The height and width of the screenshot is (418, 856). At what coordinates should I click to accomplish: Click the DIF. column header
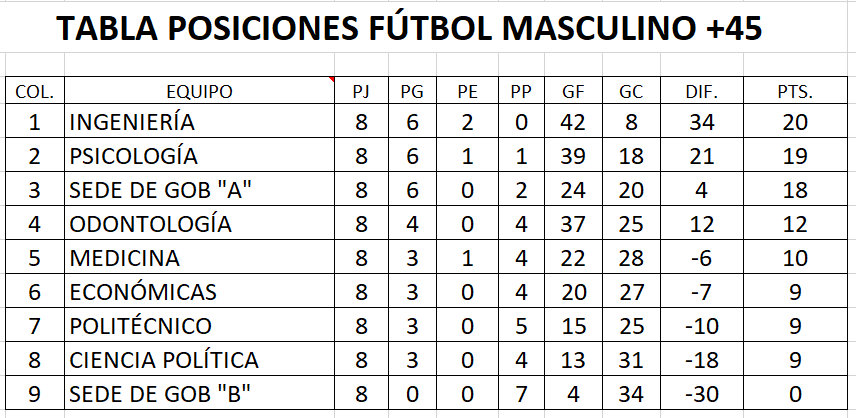(702, 91)
